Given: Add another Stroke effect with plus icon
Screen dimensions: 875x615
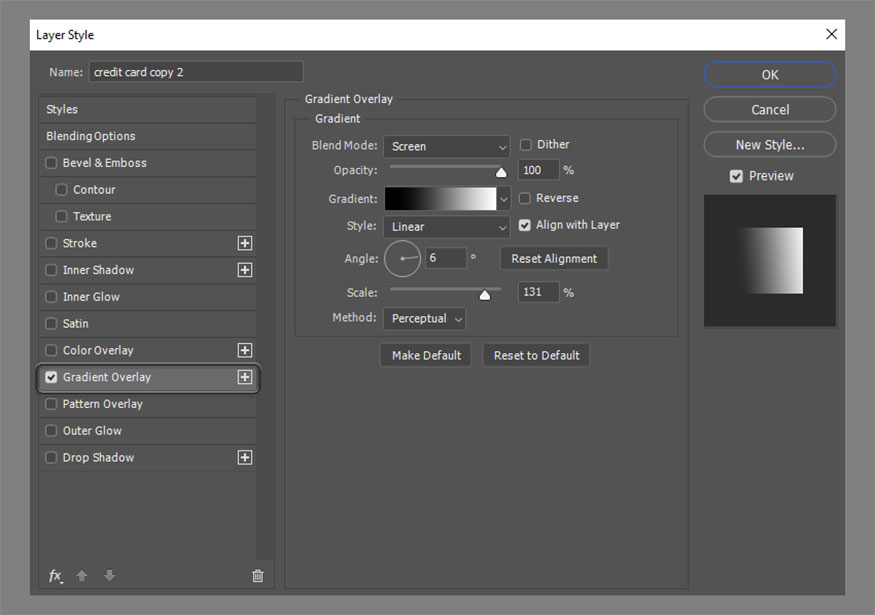Looking at the screenshot, I should [x=244, y=243].
